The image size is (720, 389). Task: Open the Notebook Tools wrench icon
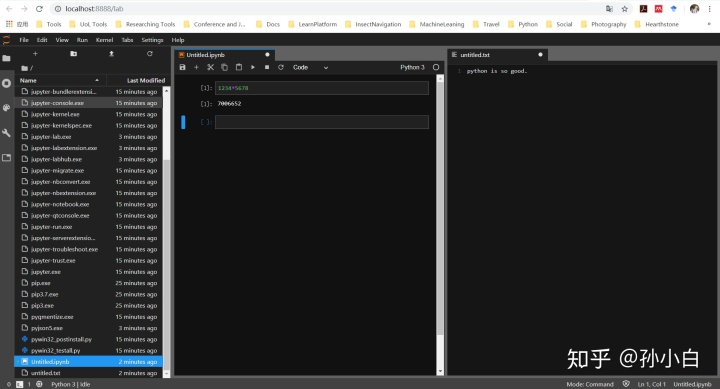click(6, 133)
